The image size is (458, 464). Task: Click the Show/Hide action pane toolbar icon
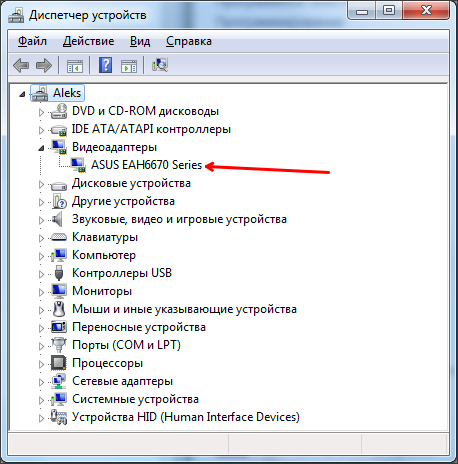[x=129, y=66]
